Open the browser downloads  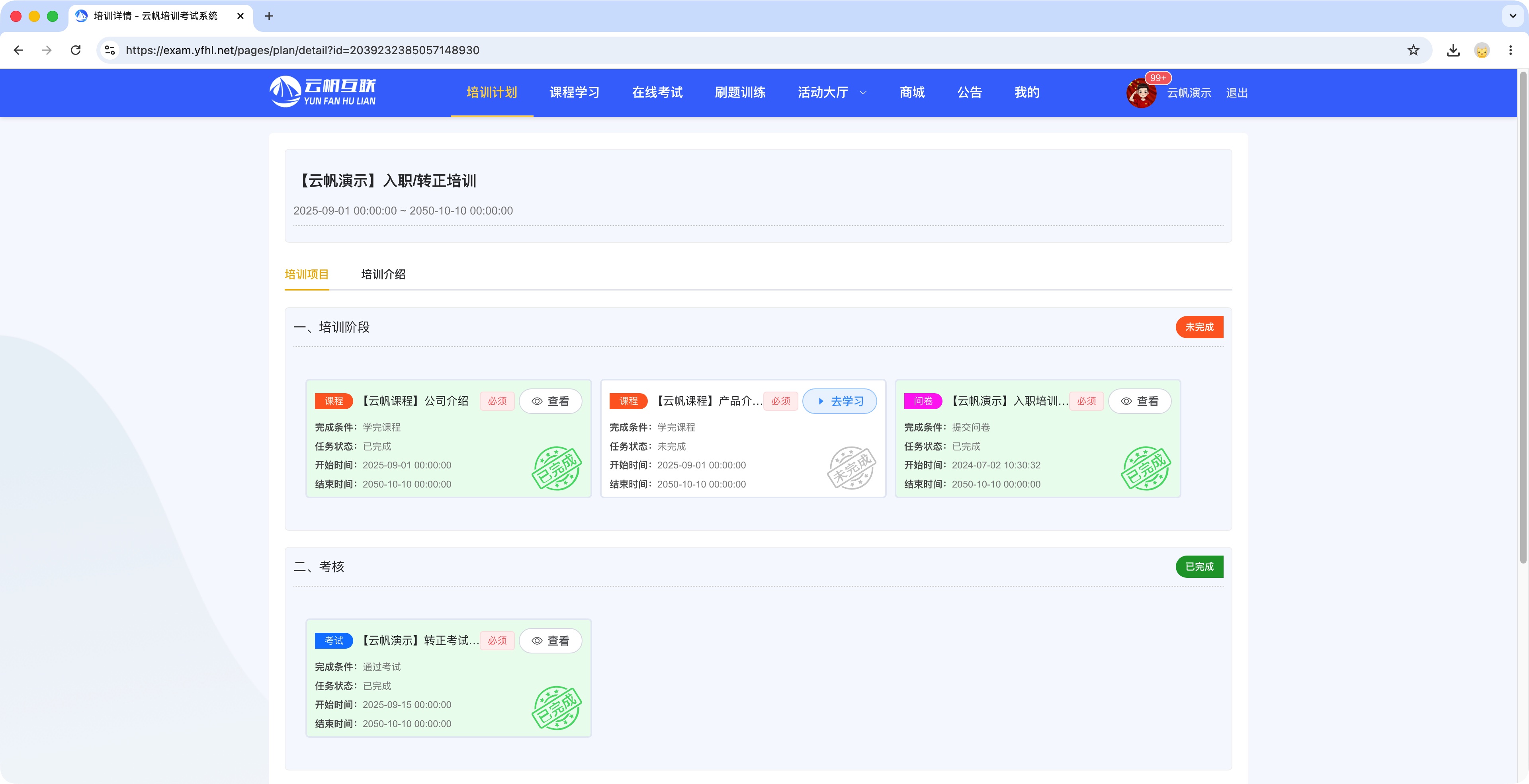pyautogui.click(x=1453, y=51)
